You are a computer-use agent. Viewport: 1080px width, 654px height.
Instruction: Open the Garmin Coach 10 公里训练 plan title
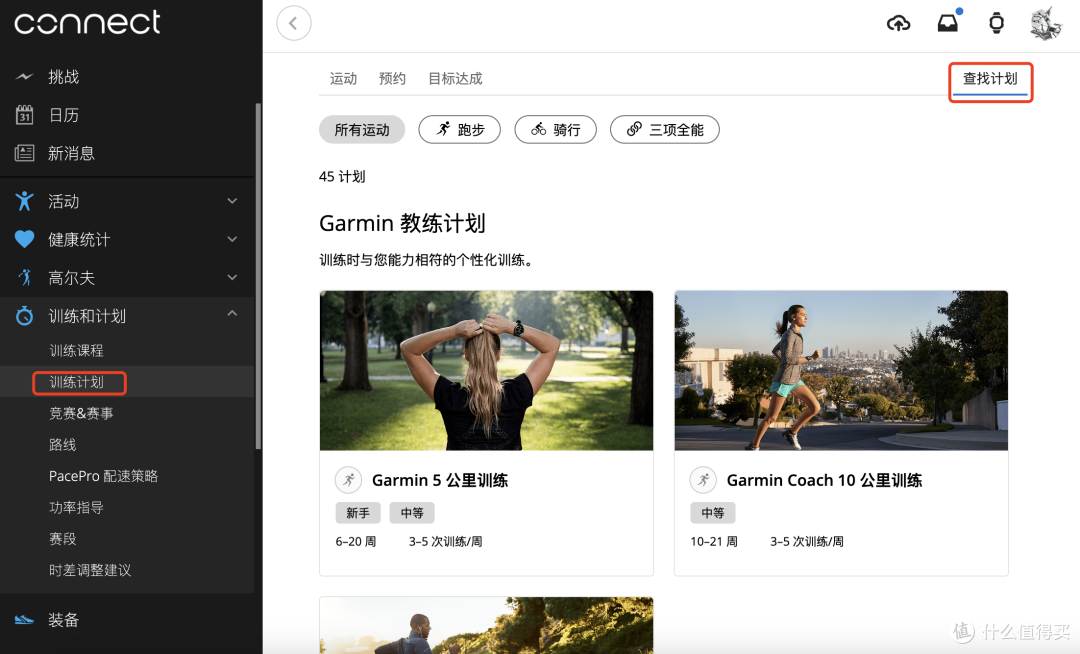pos(824,480)
